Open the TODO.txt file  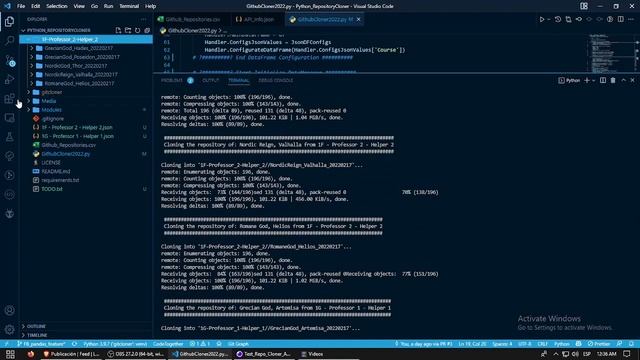[86, 189]
